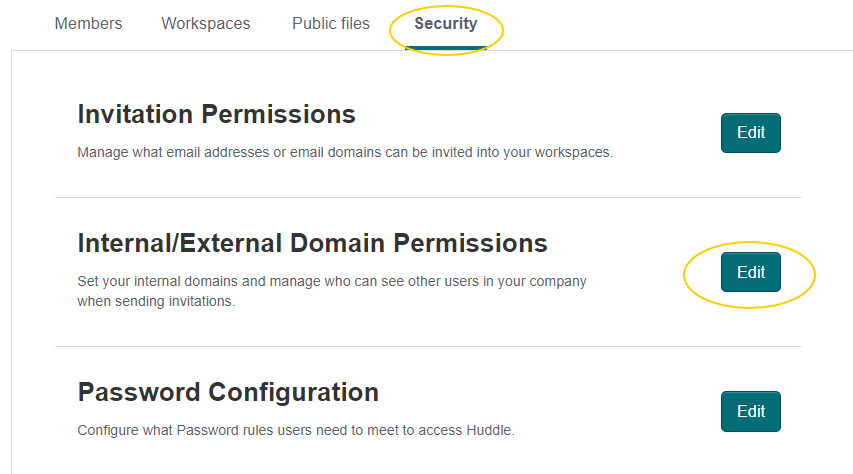The image size is (853, 474).
Task: Edit the Invitation Permissions settings
Action: pyautogui.click(x=750, y=133)
